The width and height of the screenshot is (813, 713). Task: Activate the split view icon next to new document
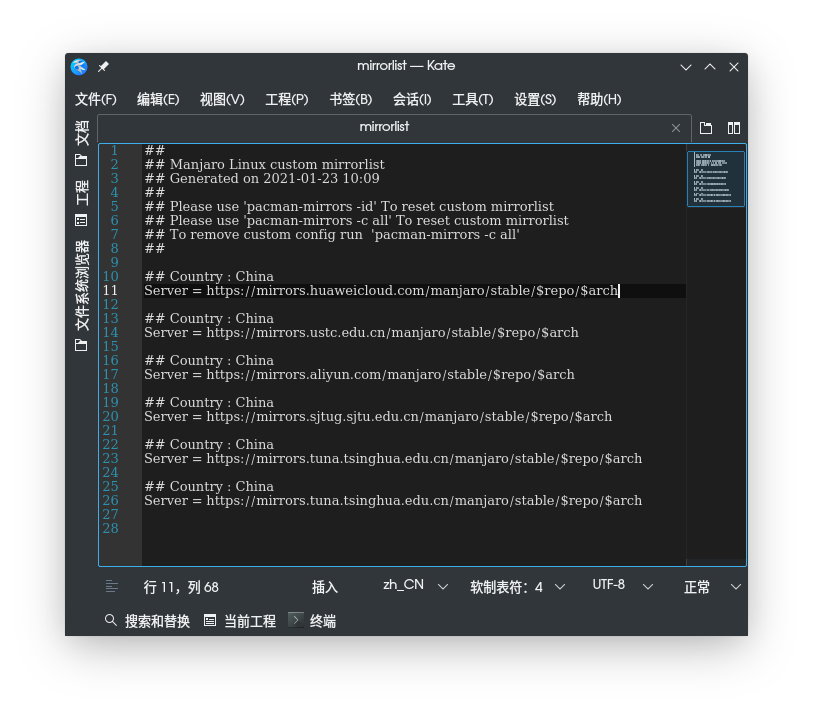point(734,128)
